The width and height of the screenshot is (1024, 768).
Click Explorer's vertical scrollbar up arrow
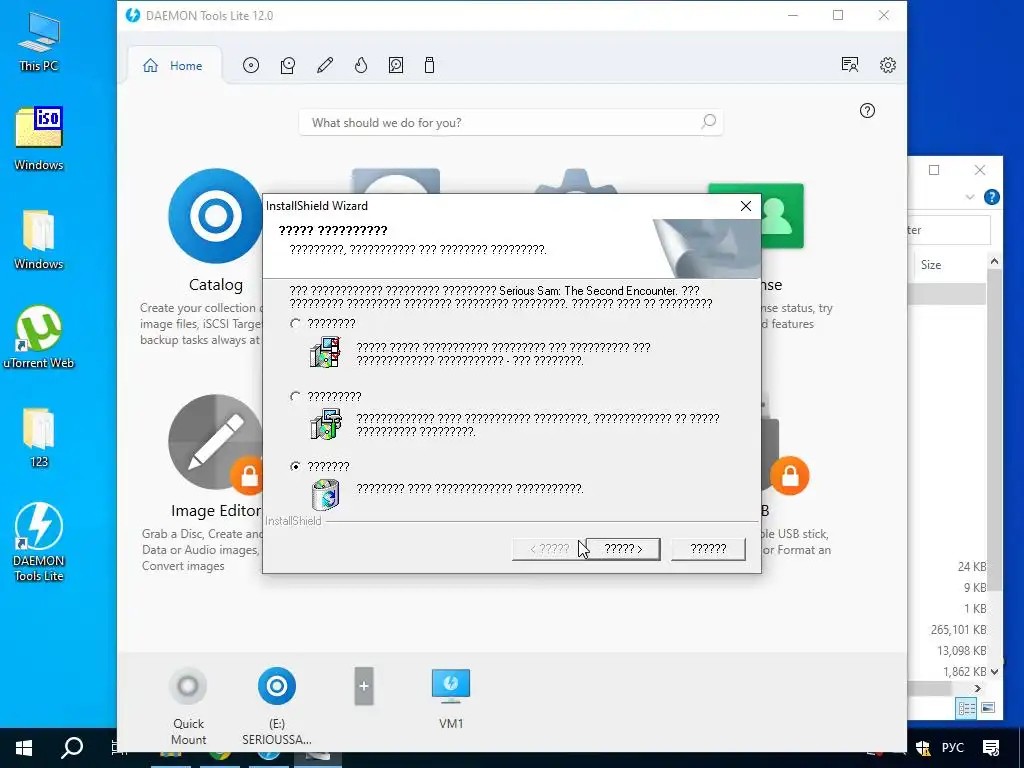tap(994, 261)
